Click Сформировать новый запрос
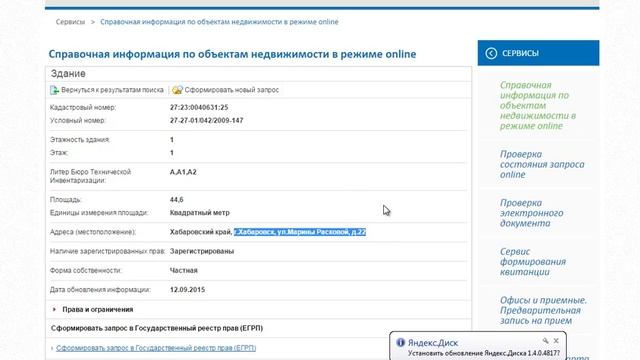Viewport: 640px width, 360px height. [x=231, y=90]
